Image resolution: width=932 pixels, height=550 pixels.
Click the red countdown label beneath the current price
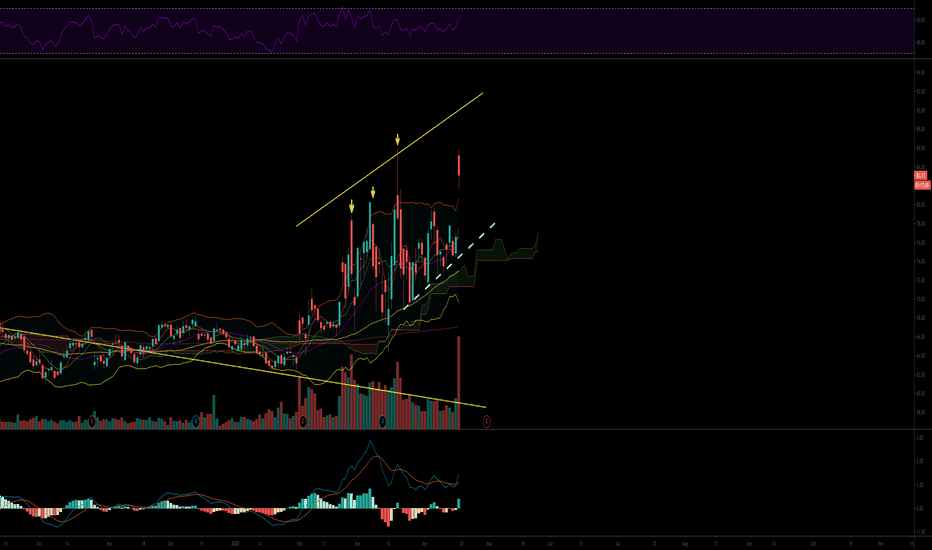click(x=922, y=185)
